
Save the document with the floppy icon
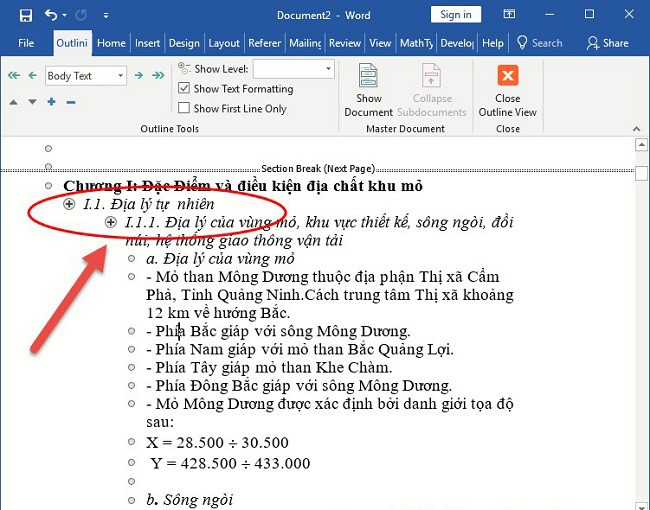click(x=26, y=15)
